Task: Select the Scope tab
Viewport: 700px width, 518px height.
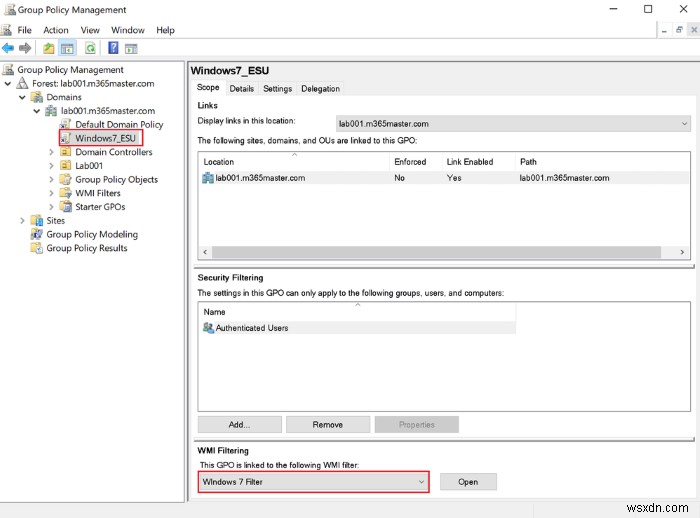Action: pyautogui.click(x=208, y=88)
